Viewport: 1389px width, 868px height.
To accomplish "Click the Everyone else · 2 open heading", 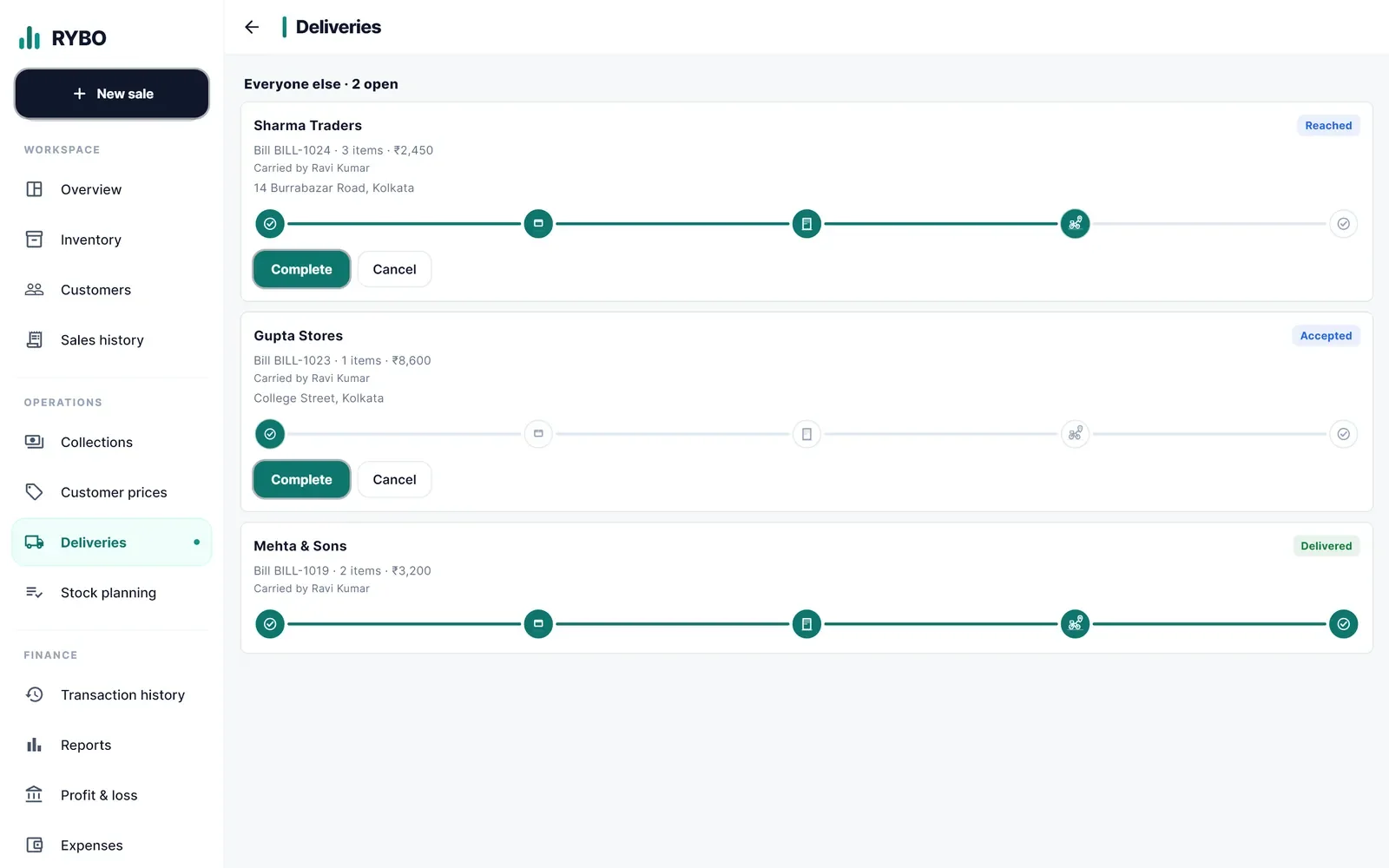I will [x=321, y=84].
